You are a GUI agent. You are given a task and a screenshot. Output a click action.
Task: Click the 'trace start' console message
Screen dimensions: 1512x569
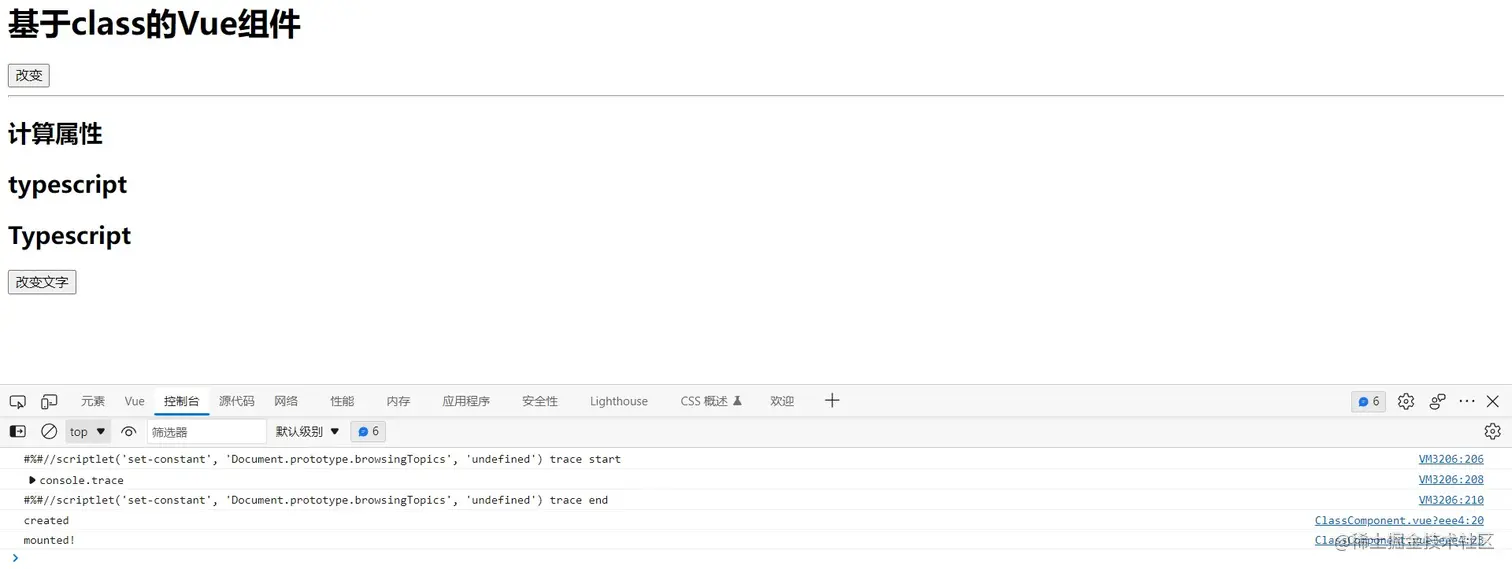322,459
